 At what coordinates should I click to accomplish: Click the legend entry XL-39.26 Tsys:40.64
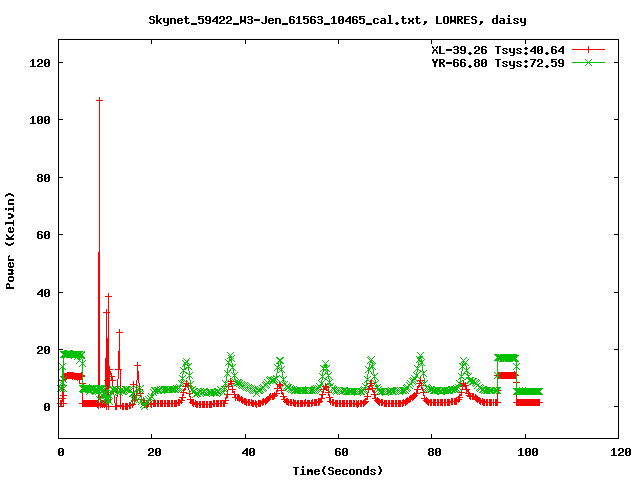498,50
